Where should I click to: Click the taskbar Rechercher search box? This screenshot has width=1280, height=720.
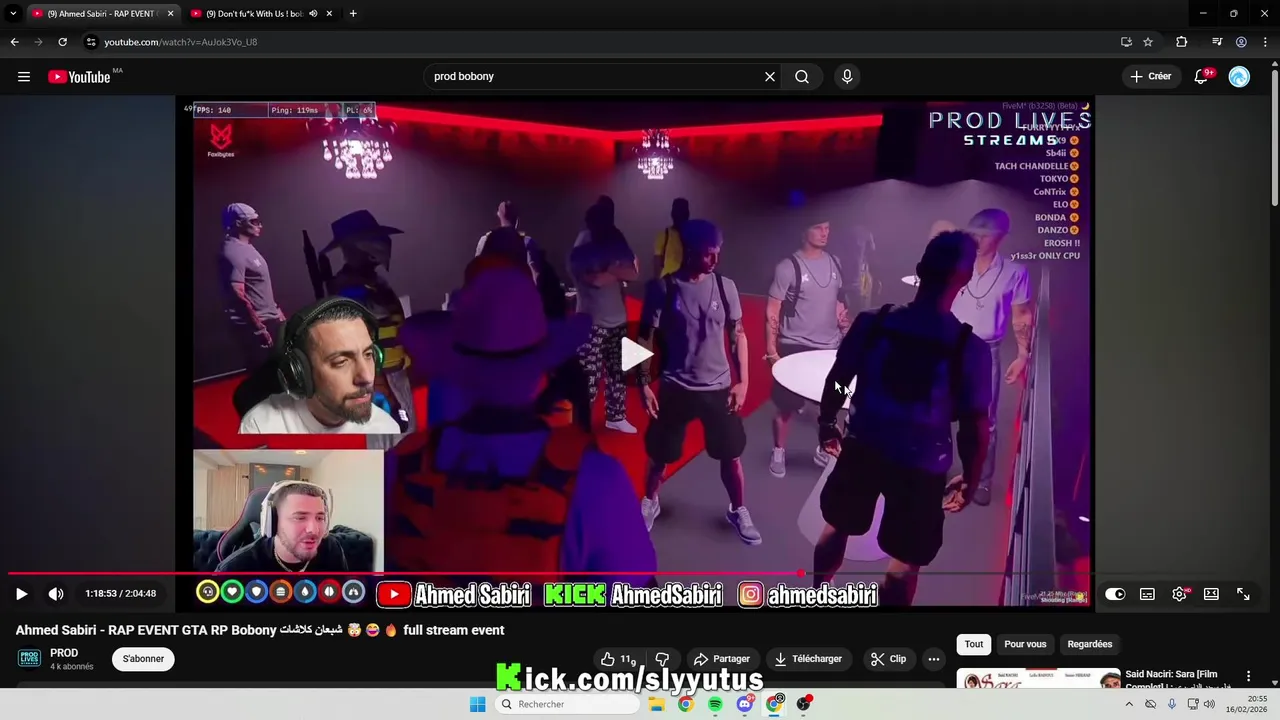(x=567, y=704)
